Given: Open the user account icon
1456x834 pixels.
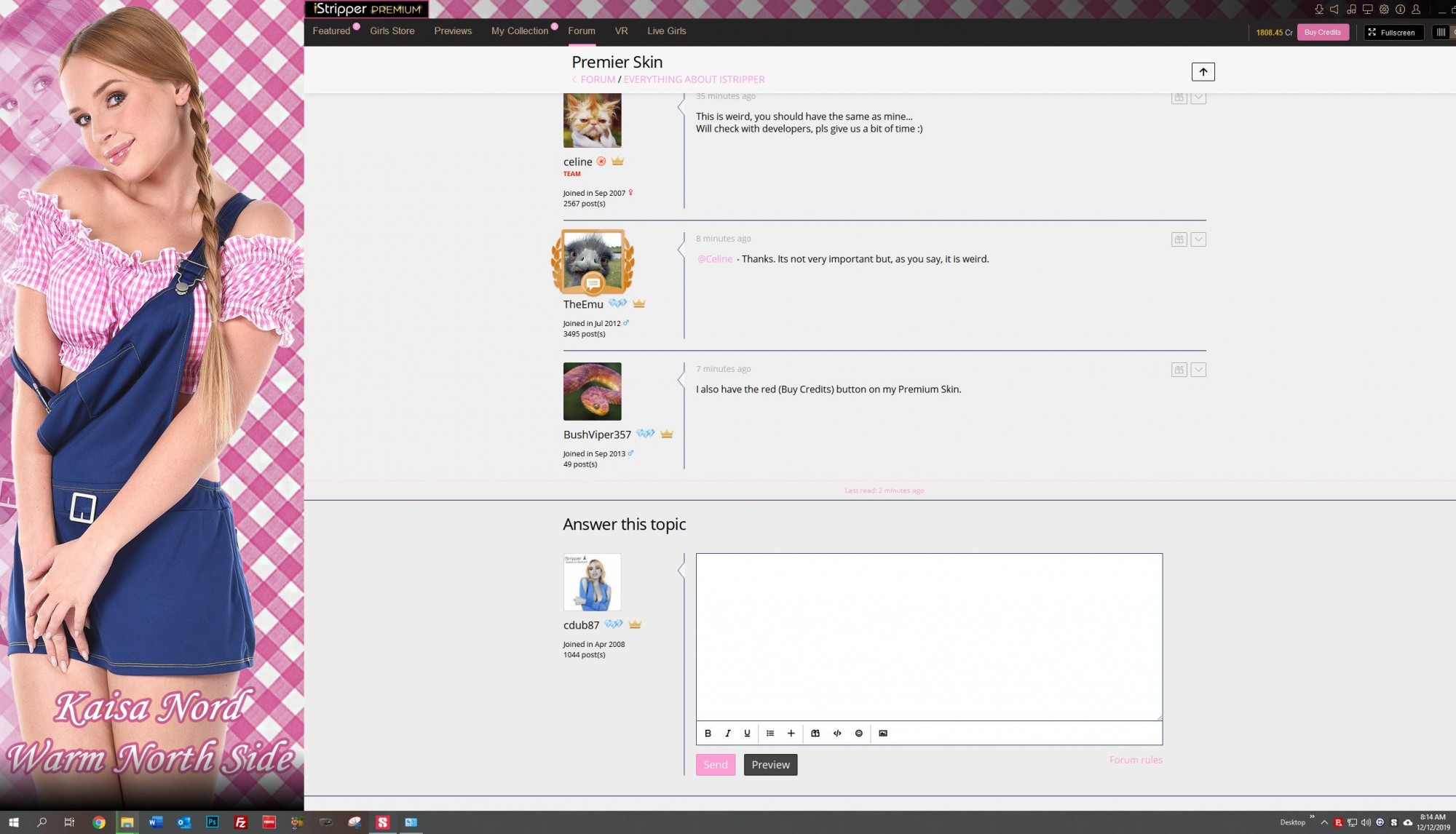Looking at the screenshot, I should 1416,9.
